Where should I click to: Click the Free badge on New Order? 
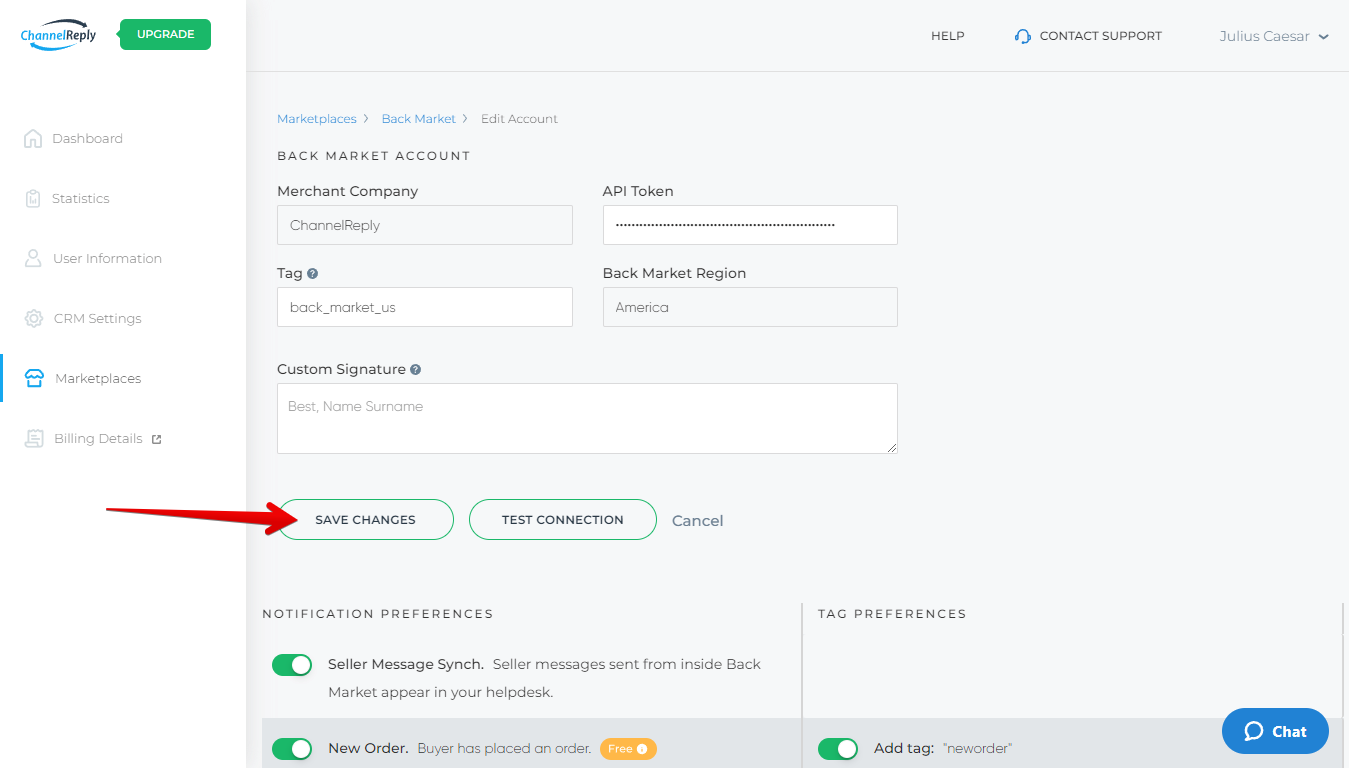coord(628,749)
